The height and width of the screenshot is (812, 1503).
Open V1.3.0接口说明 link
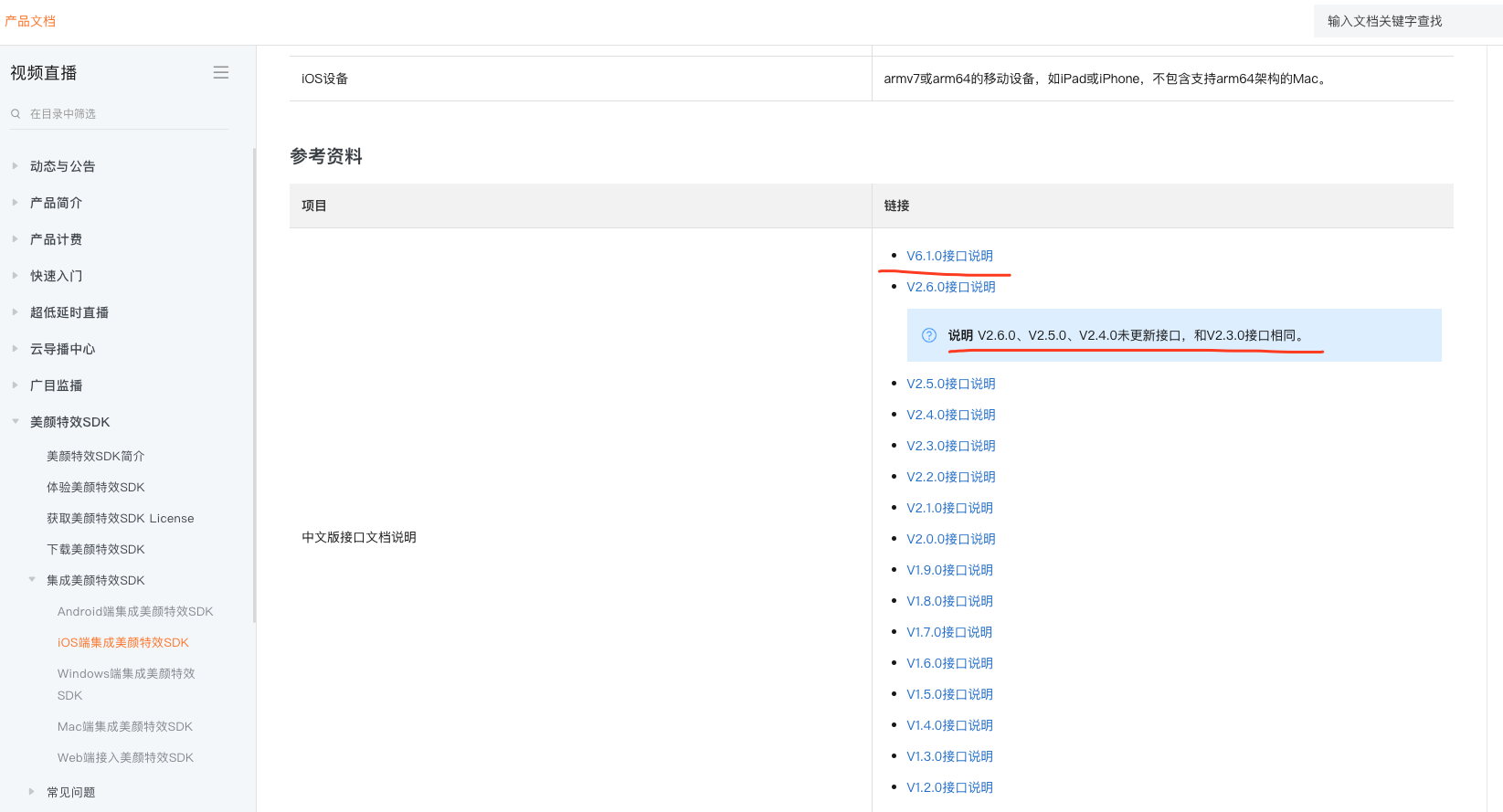949,756
